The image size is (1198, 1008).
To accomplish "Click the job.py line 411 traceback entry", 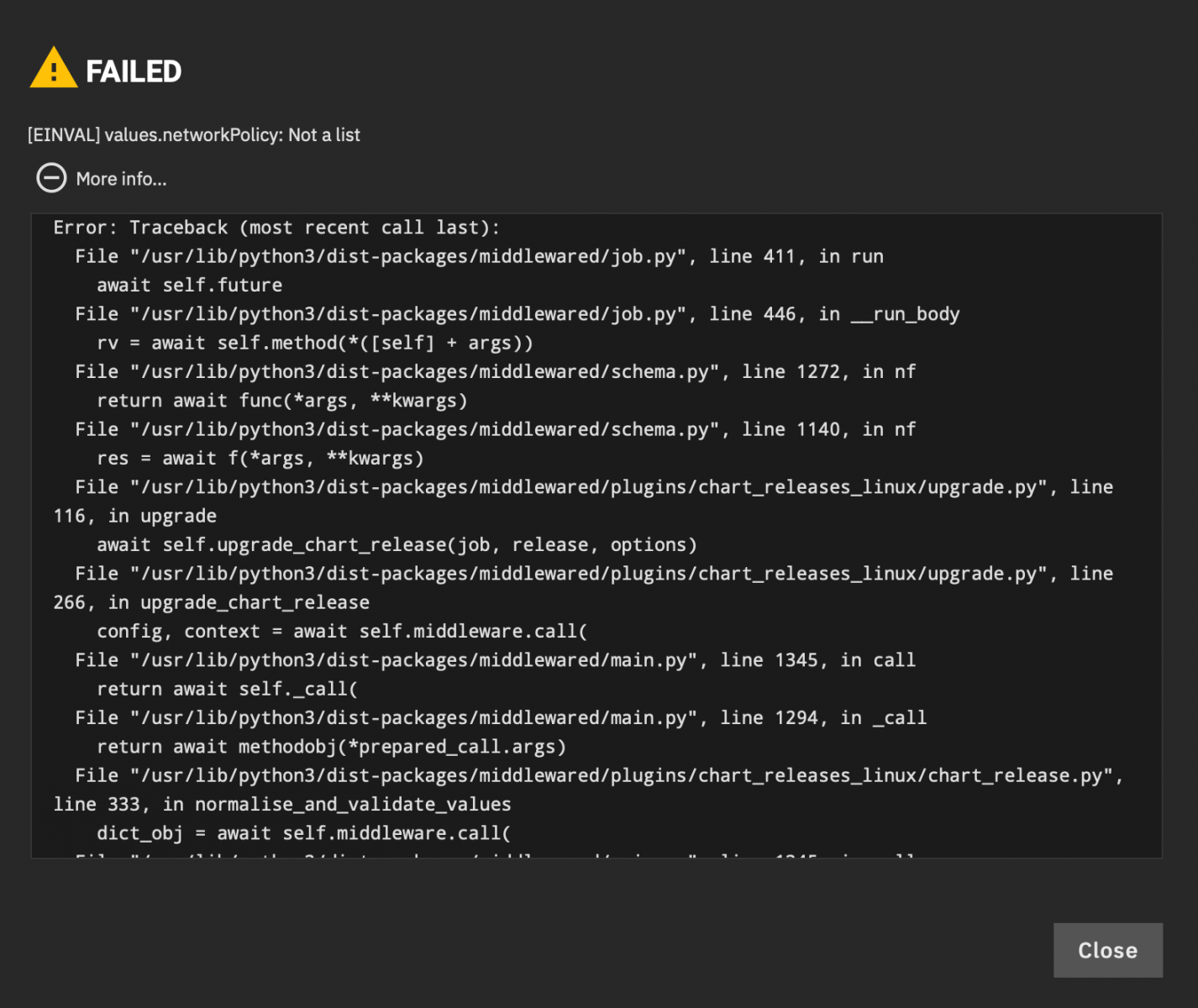I will (479, 256).
